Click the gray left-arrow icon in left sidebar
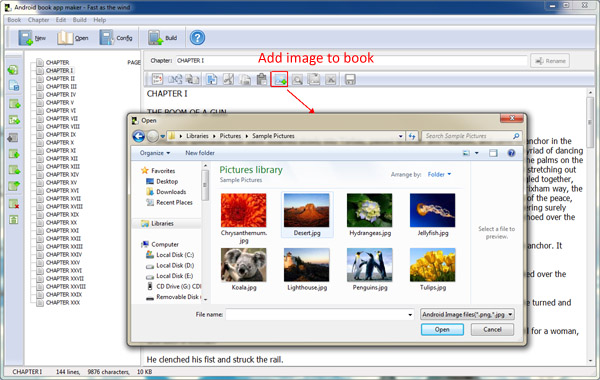The height and width of the screenshot is (380, 600). 13,138
